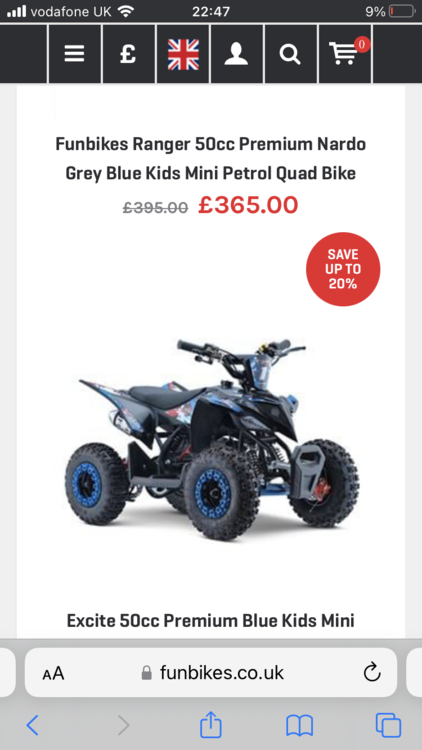This screenshot has width=422, height=750.
Task: Tap the Safari forward arrow
Action: 123,726
